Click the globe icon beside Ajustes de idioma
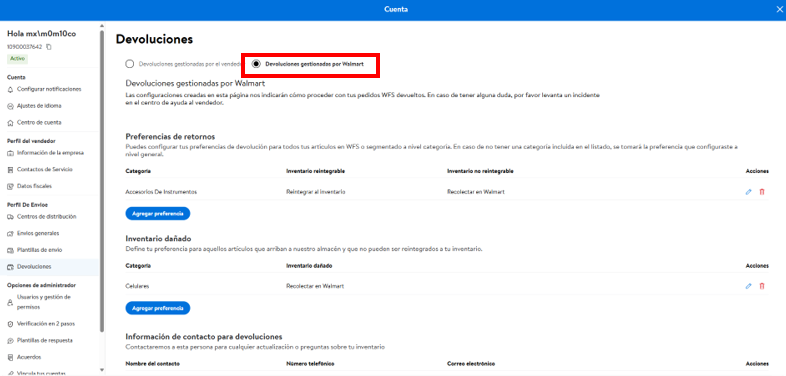The height and width of the screenshot is (376, 786). [x=11, y=106]
